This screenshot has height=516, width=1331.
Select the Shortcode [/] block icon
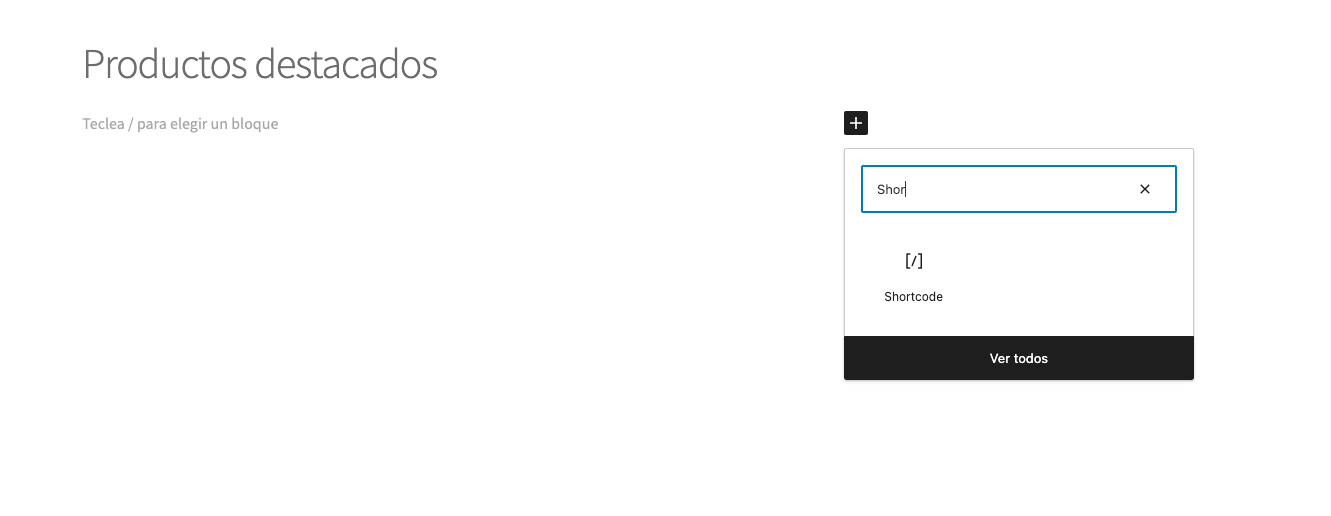click(x=913, y=261)
